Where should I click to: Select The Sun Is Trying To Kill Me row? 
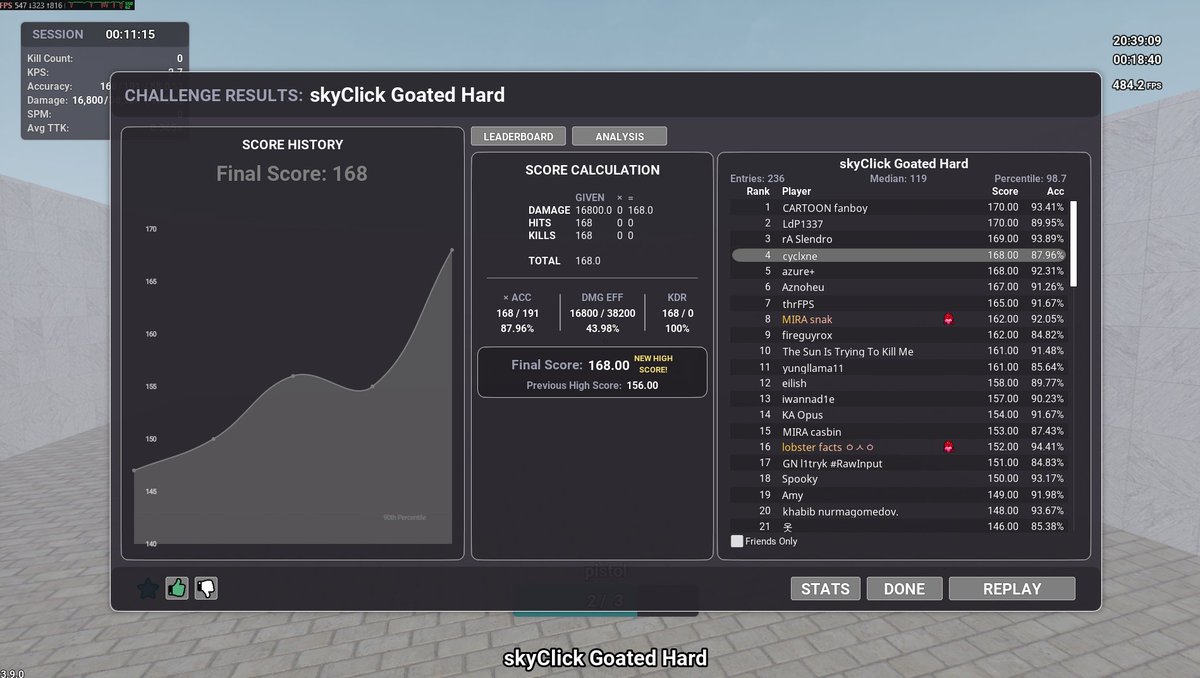(x=899, y=351)
